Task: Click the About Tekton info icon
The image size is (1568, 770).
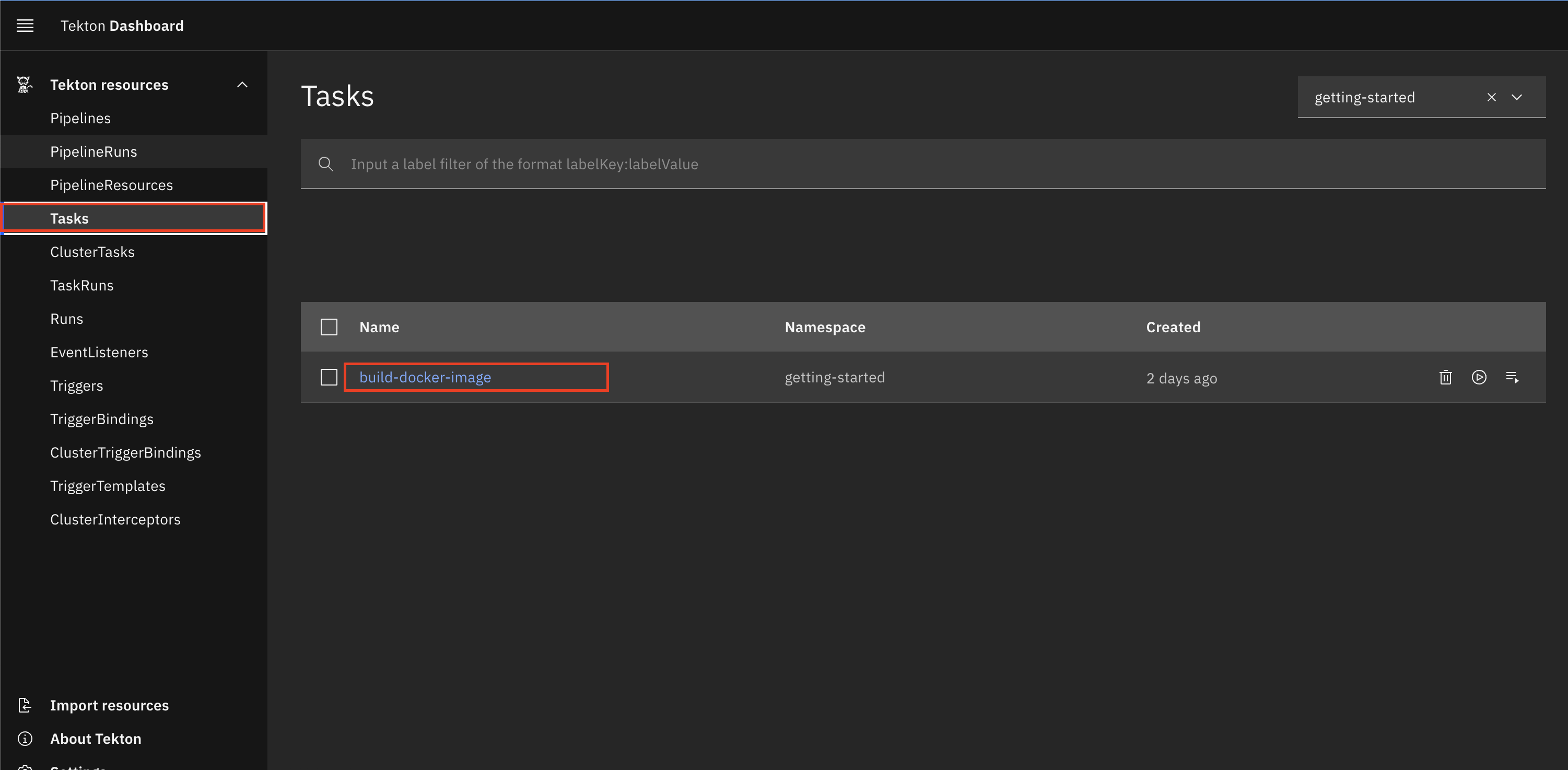Action: [25, 738]
